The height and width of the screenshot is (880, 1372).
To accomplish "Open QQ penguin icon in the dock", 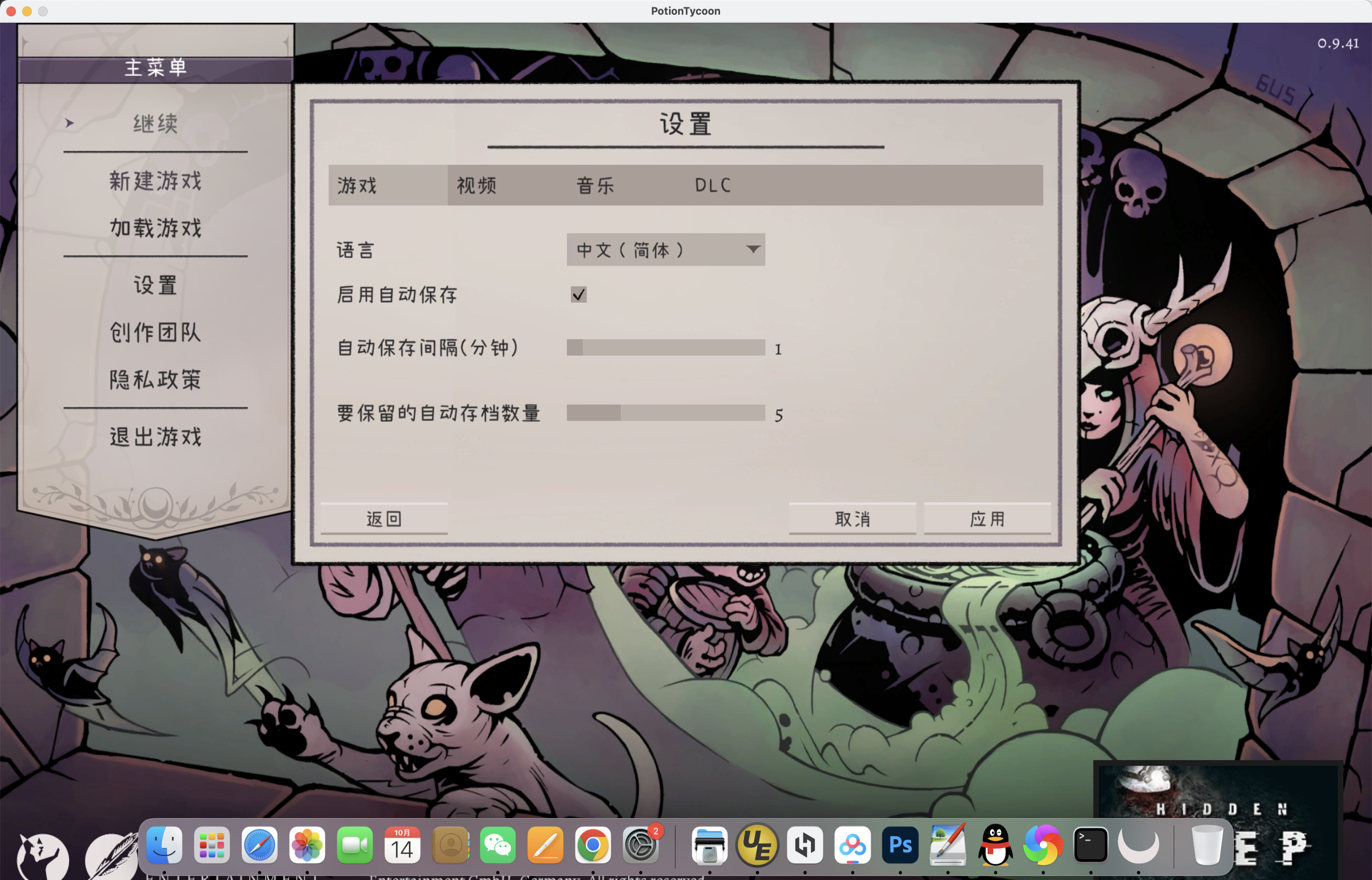I will pos(996,845).
